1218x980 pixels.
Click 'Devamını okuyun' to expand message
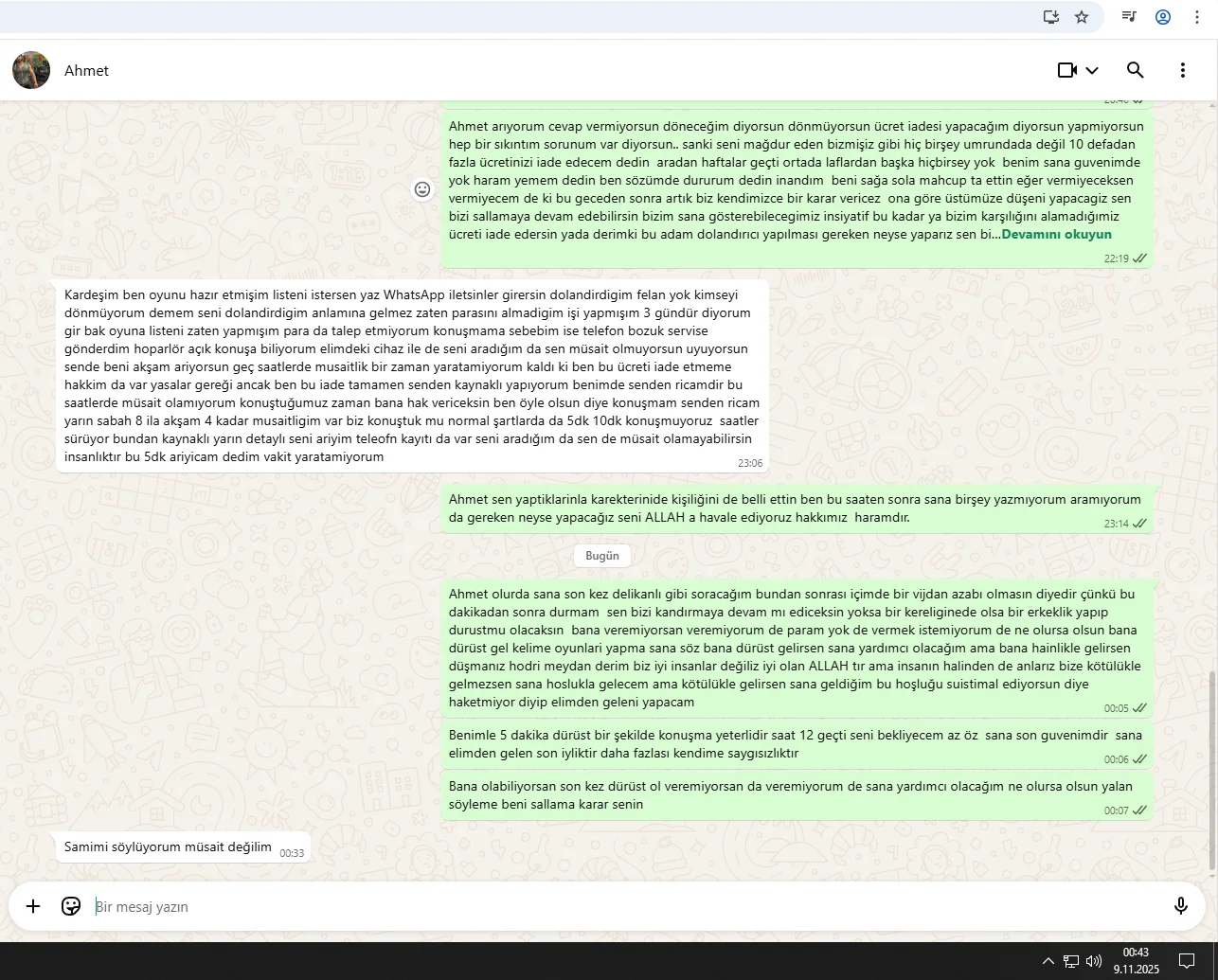(x=1056, y=234)
